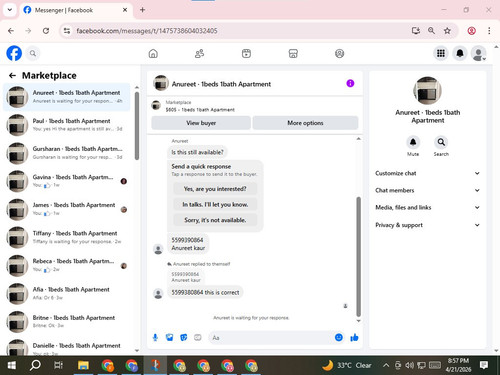Open Chrome profile icon in toolbar

(471, 31)
